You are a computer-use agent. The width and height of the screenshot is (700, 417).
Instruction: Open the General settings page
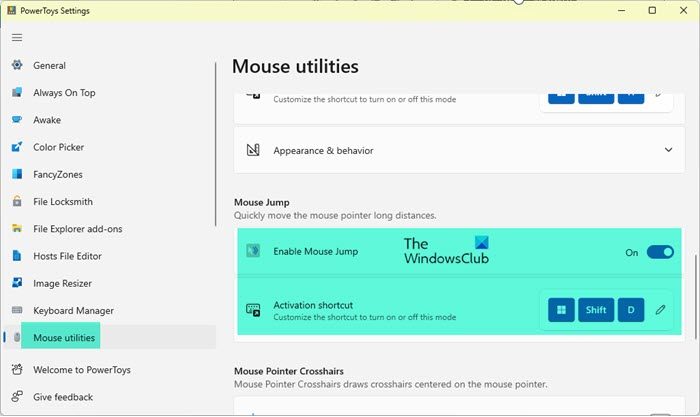point(49,65)
